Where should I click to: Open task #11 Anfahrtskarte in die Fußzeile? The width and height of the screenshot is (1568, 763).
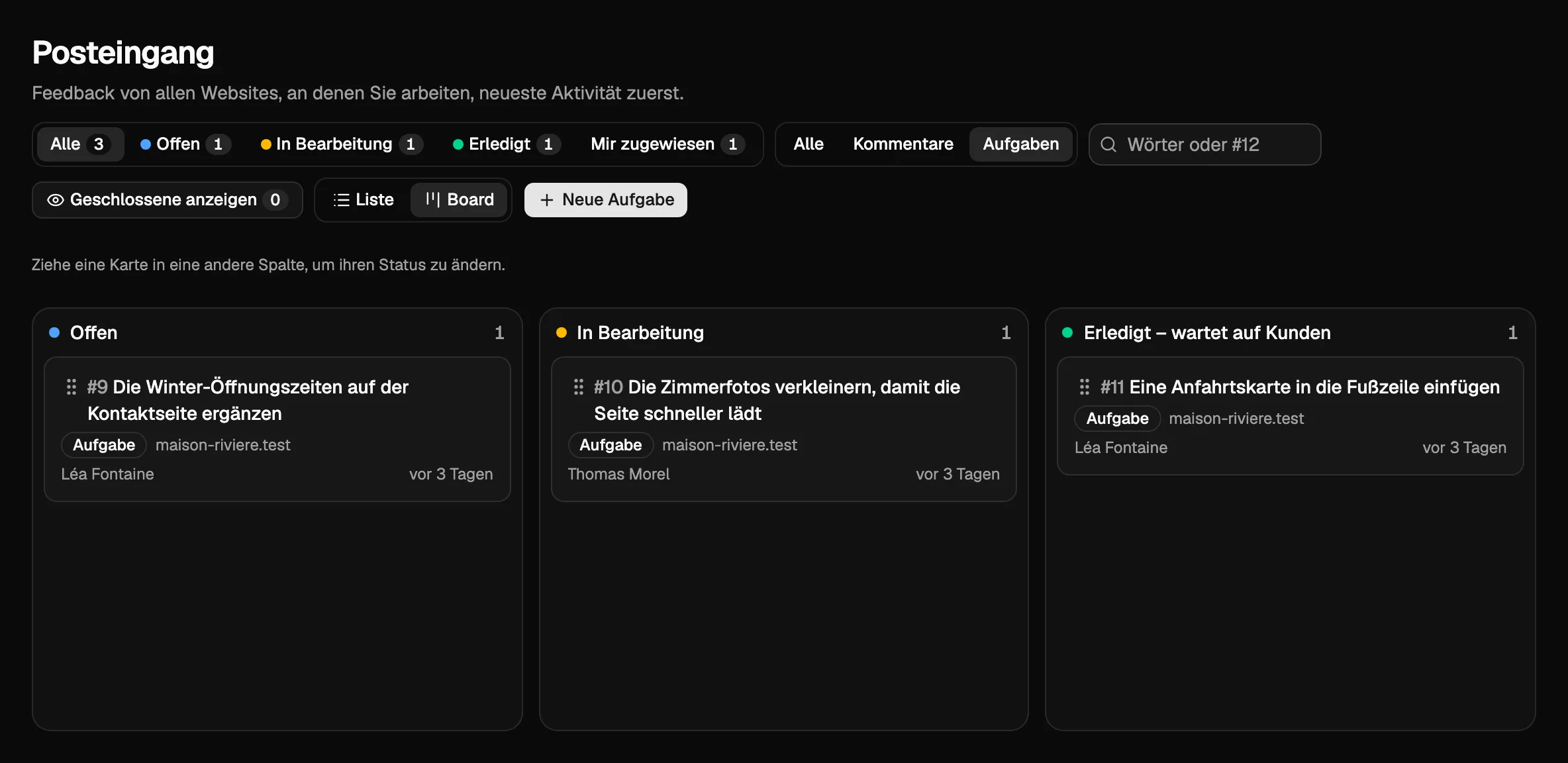pyautogui.click(x=1300, y=387)
